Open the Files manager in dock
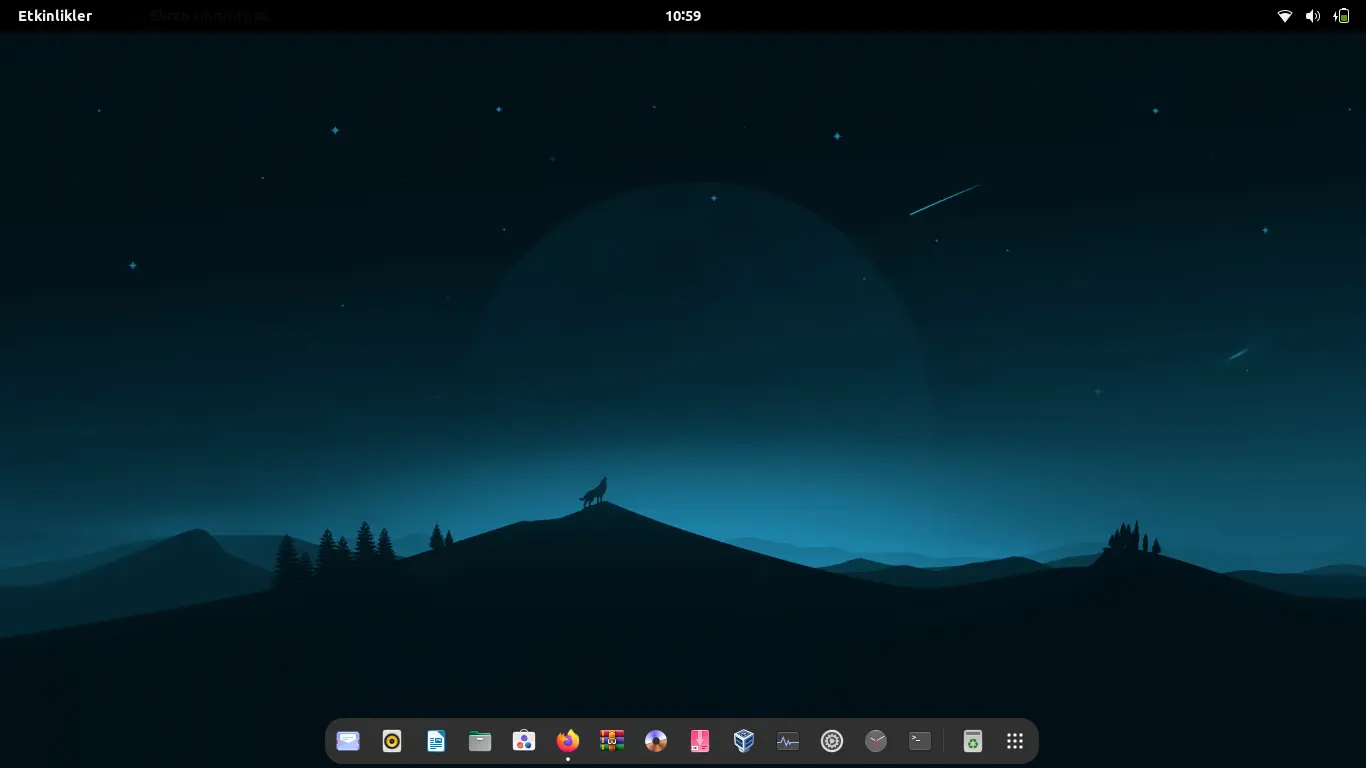 point(480,741)
